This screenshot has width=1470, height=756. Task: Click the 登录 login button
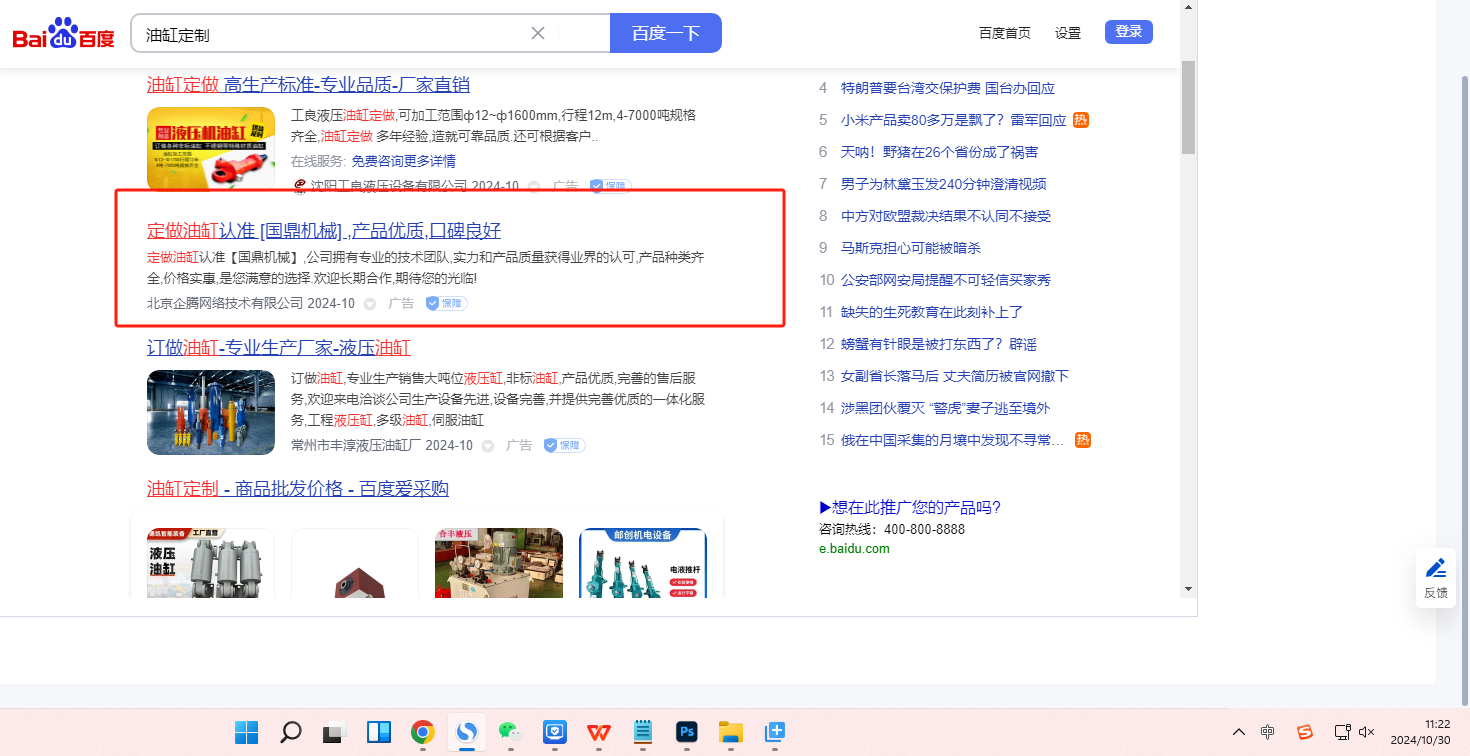1128,32
